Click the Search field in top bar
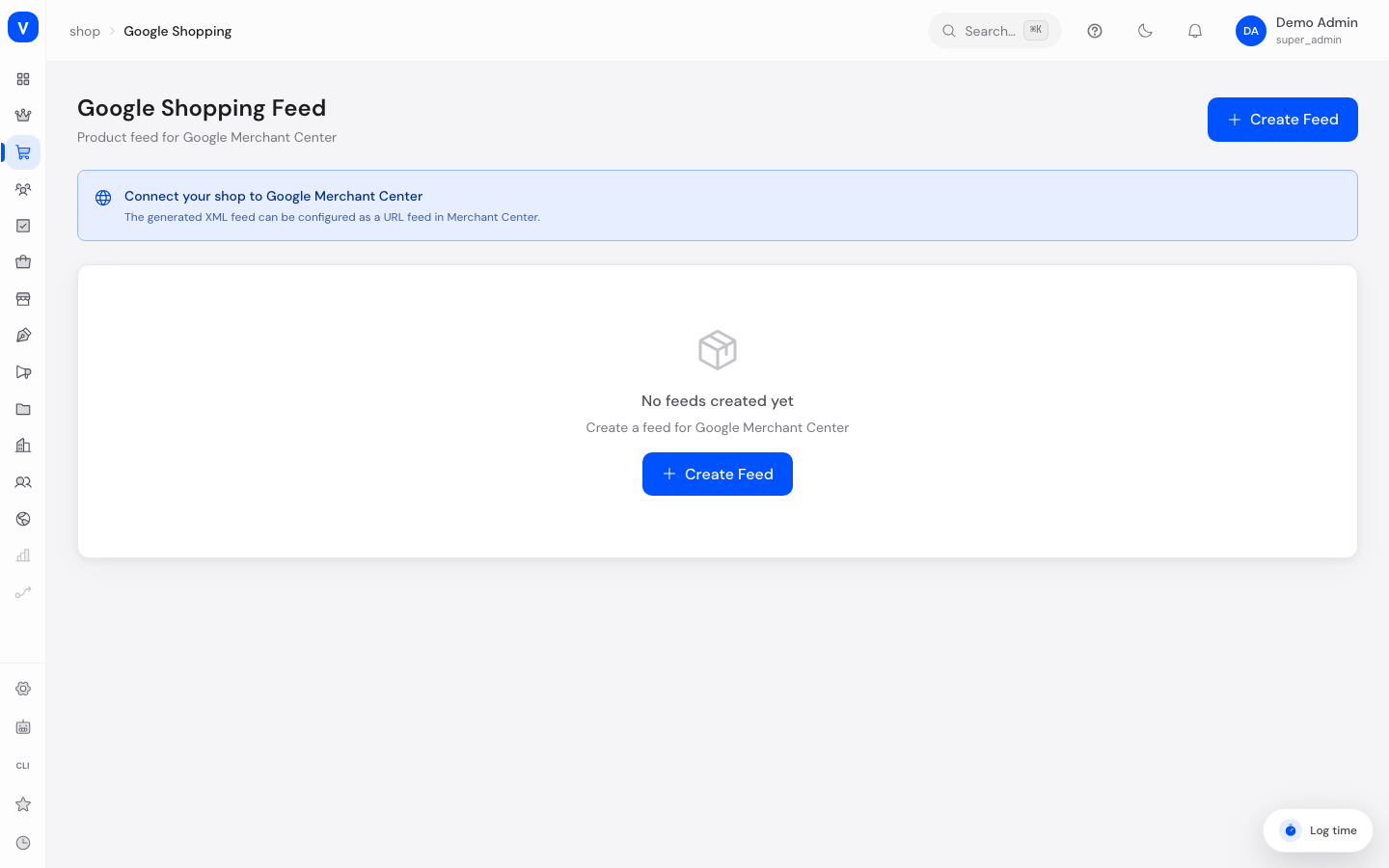Viewport: 1389px width, 868px height. 994,31
